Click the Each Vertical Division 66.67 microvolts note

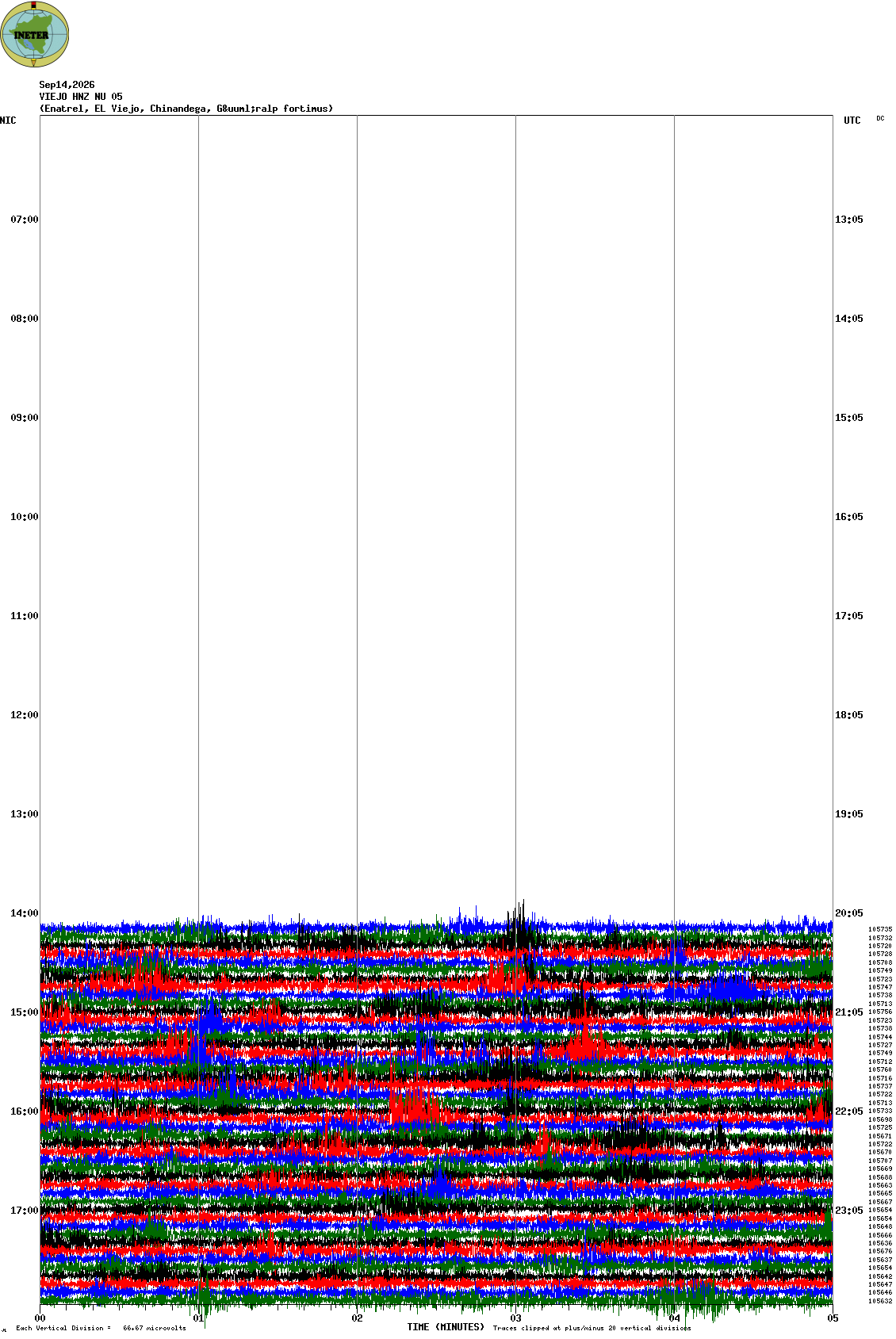click(x=101, y=1328)
